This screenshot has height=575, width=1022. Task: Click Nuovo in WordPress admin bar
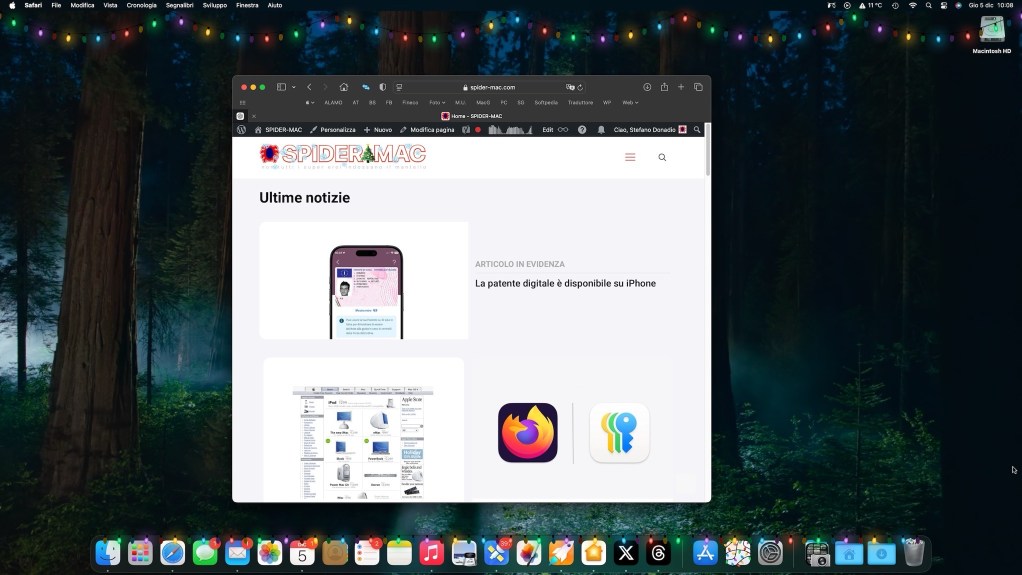pyautogui.click(x=378, y=130)
